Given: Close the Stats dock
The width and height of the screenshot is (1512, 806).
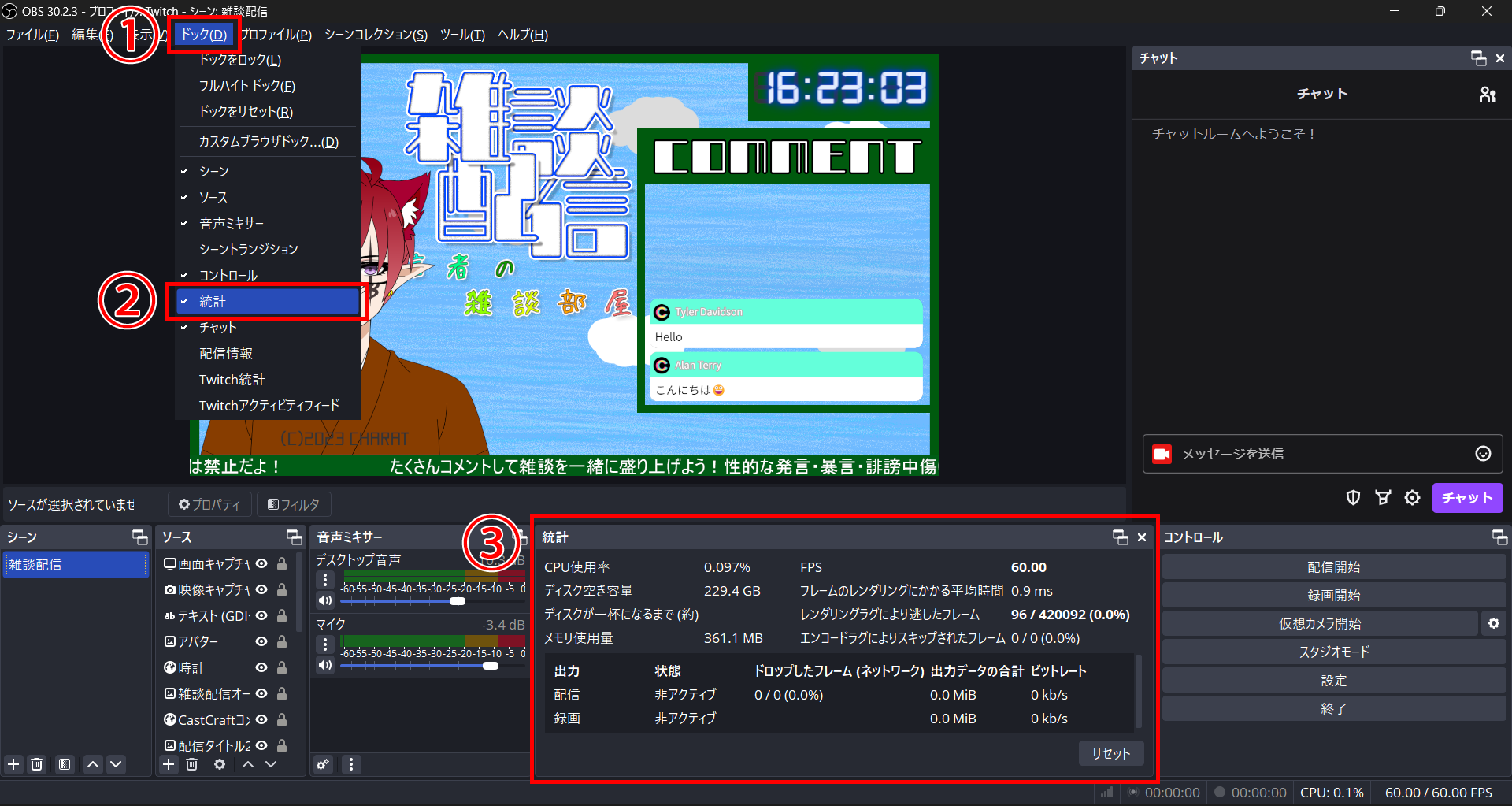Looking at the screenshot, I should [x=1142, y=537].
